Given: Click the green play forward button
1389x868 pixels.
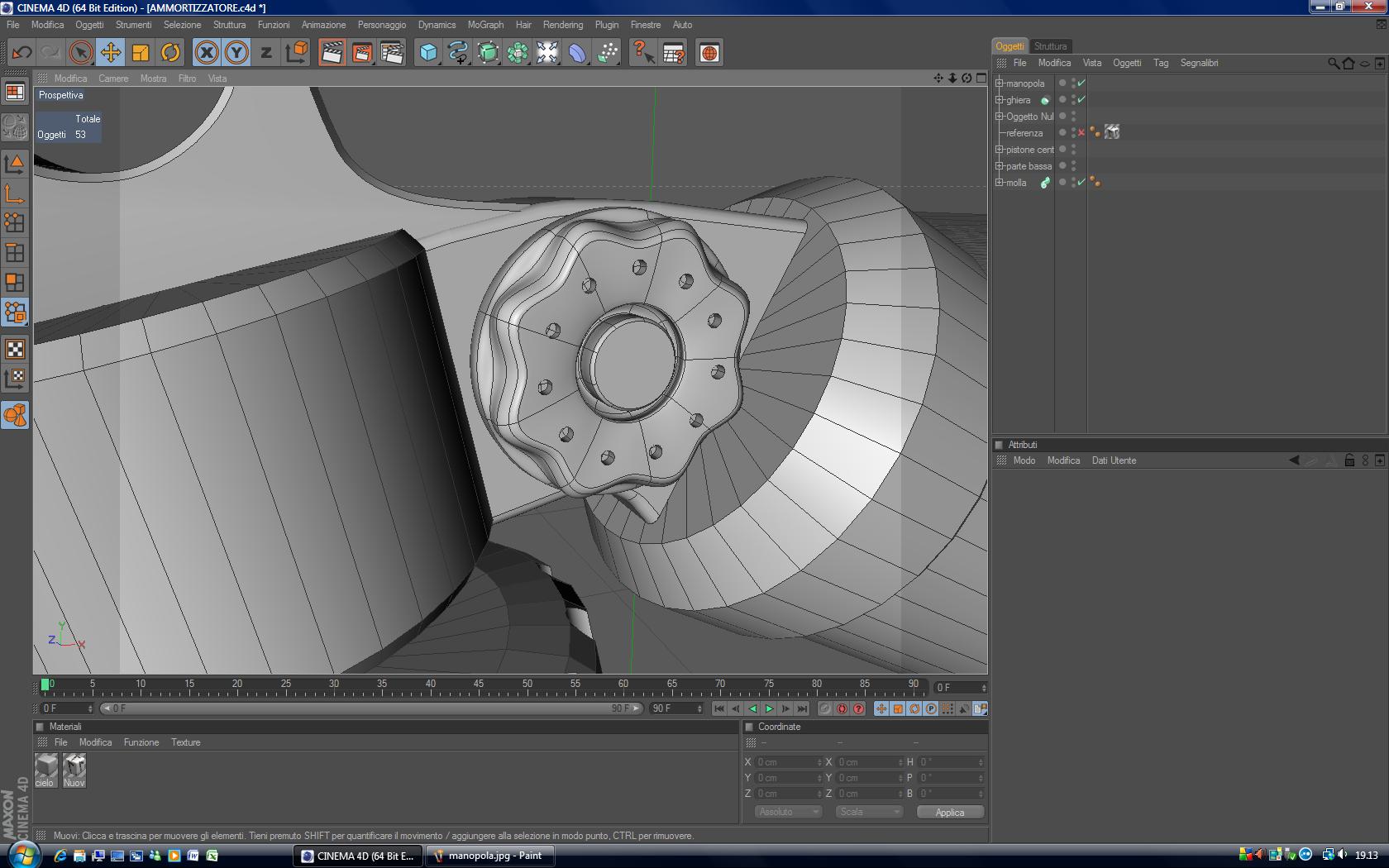Looking at the screenshot, I should (769, 708).
